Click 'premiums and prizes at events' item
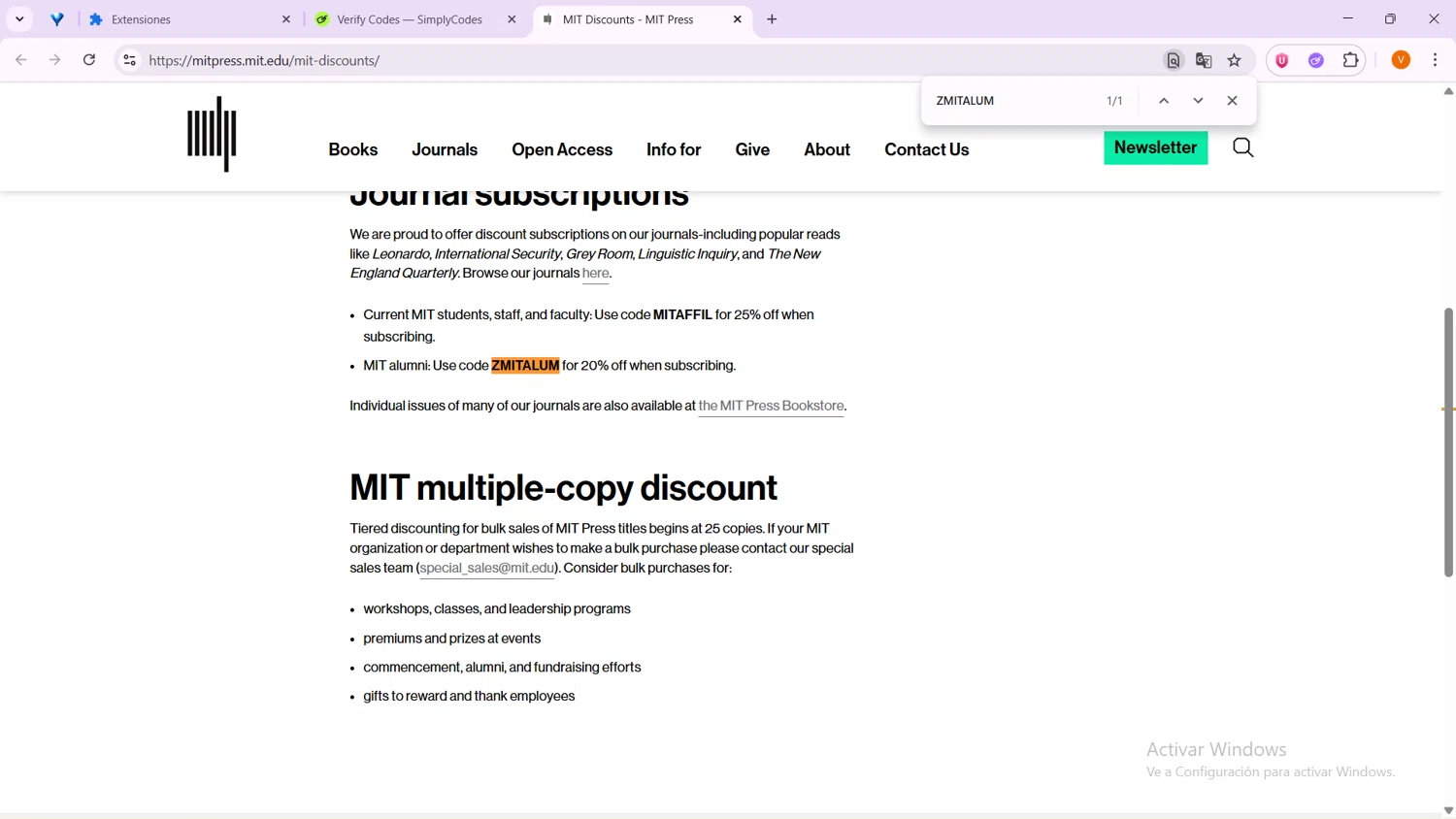The height and width of the screenshot is (819, 1456). [x=451, y=639]
